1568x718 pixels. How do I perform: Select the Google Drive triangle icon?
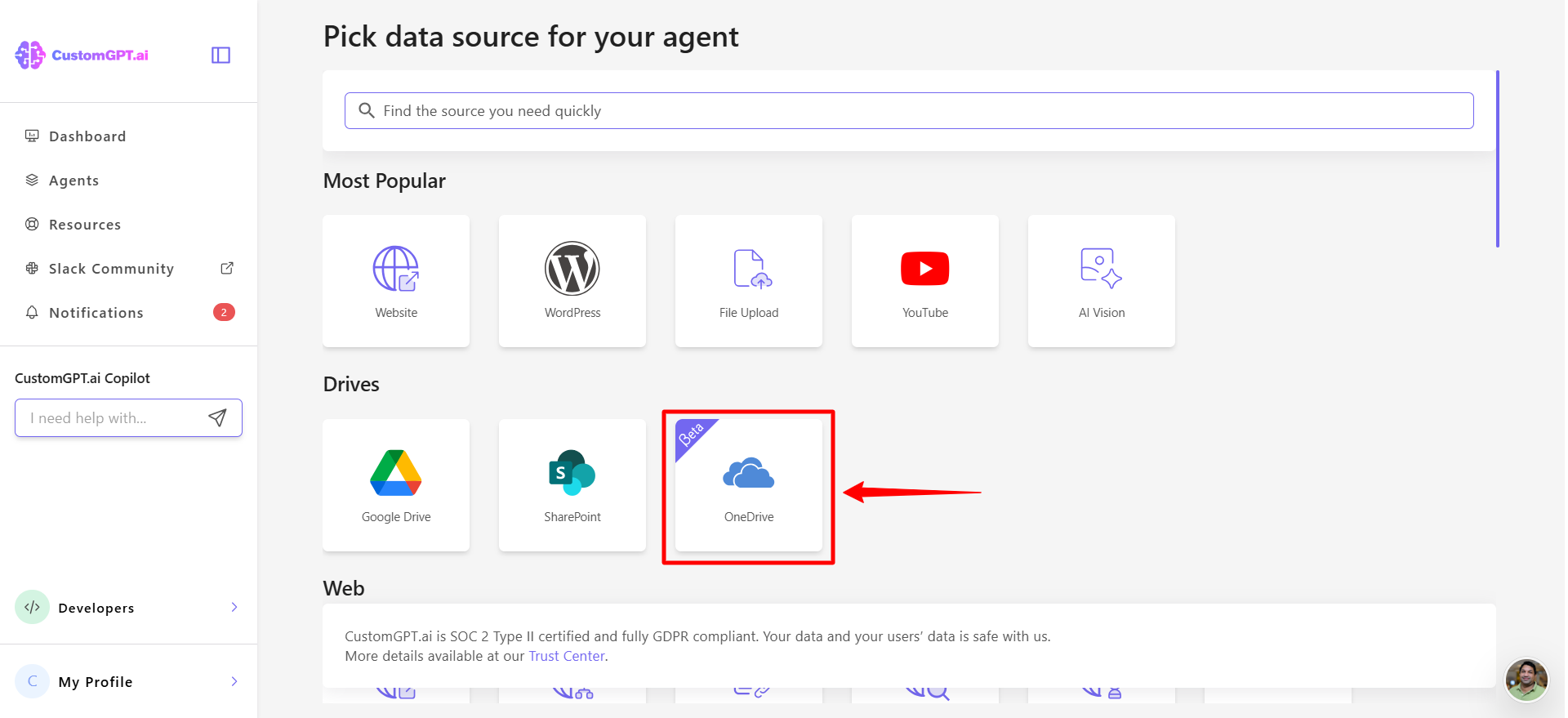click(x=396, y=473)
